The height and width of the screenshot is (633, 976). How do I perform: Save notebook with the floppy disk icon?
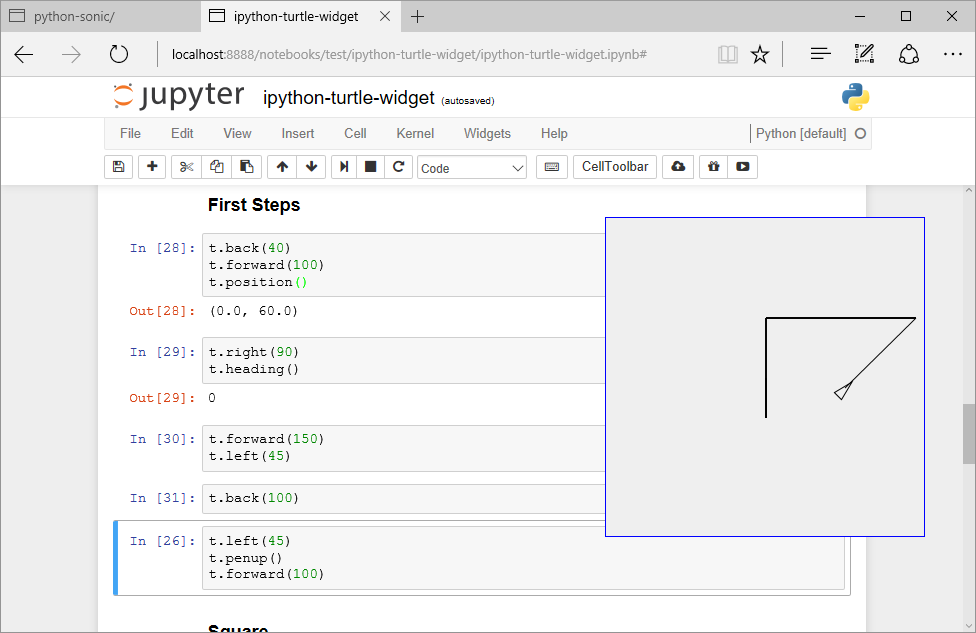click(x=118, y=167)
